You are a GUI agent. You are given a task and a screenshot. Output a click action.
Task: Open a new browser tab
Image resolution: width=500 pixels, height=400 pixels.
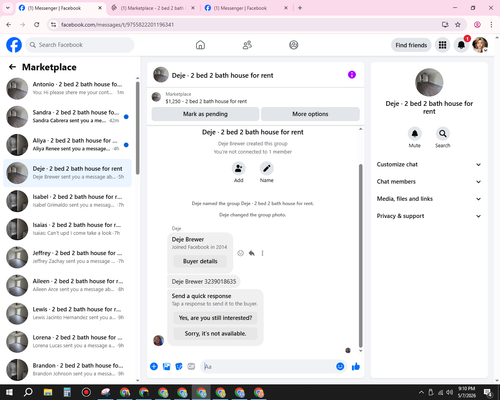click(300, 8)
